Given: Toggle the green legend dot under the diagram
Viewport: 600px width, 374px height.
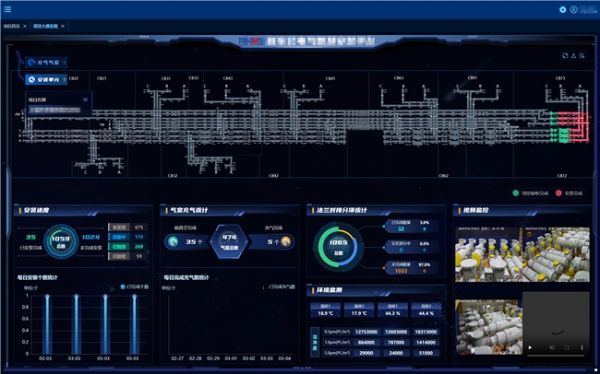Looking at the screenshot, I should pyautogui.click(x=516, y=193).
